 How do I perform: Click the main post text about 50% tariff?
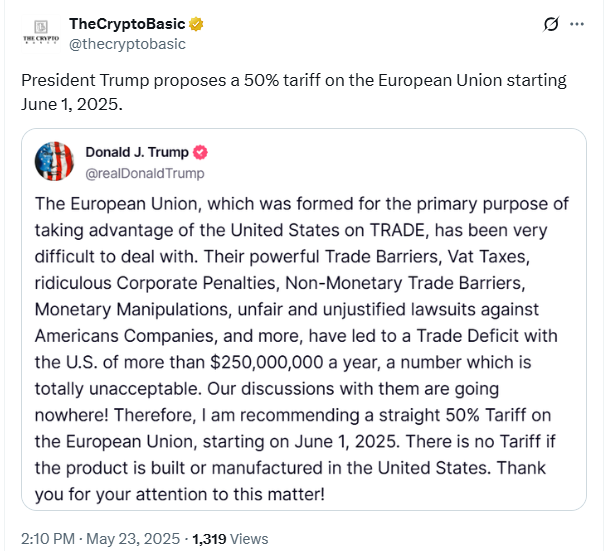292,80
